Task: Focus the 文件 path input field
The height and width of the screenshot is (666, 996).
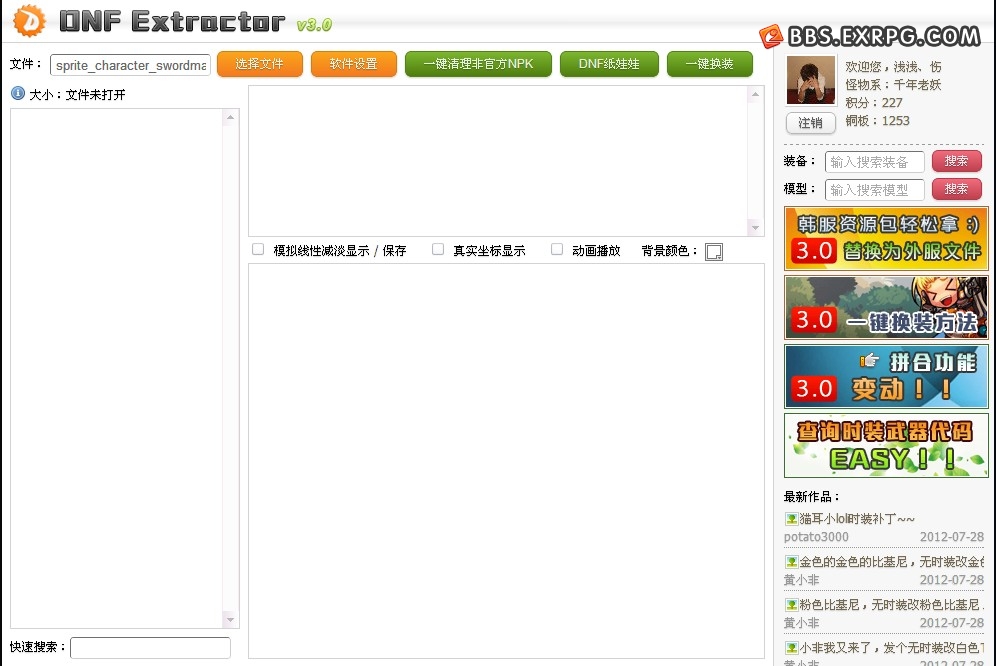Action: point(130,65)
